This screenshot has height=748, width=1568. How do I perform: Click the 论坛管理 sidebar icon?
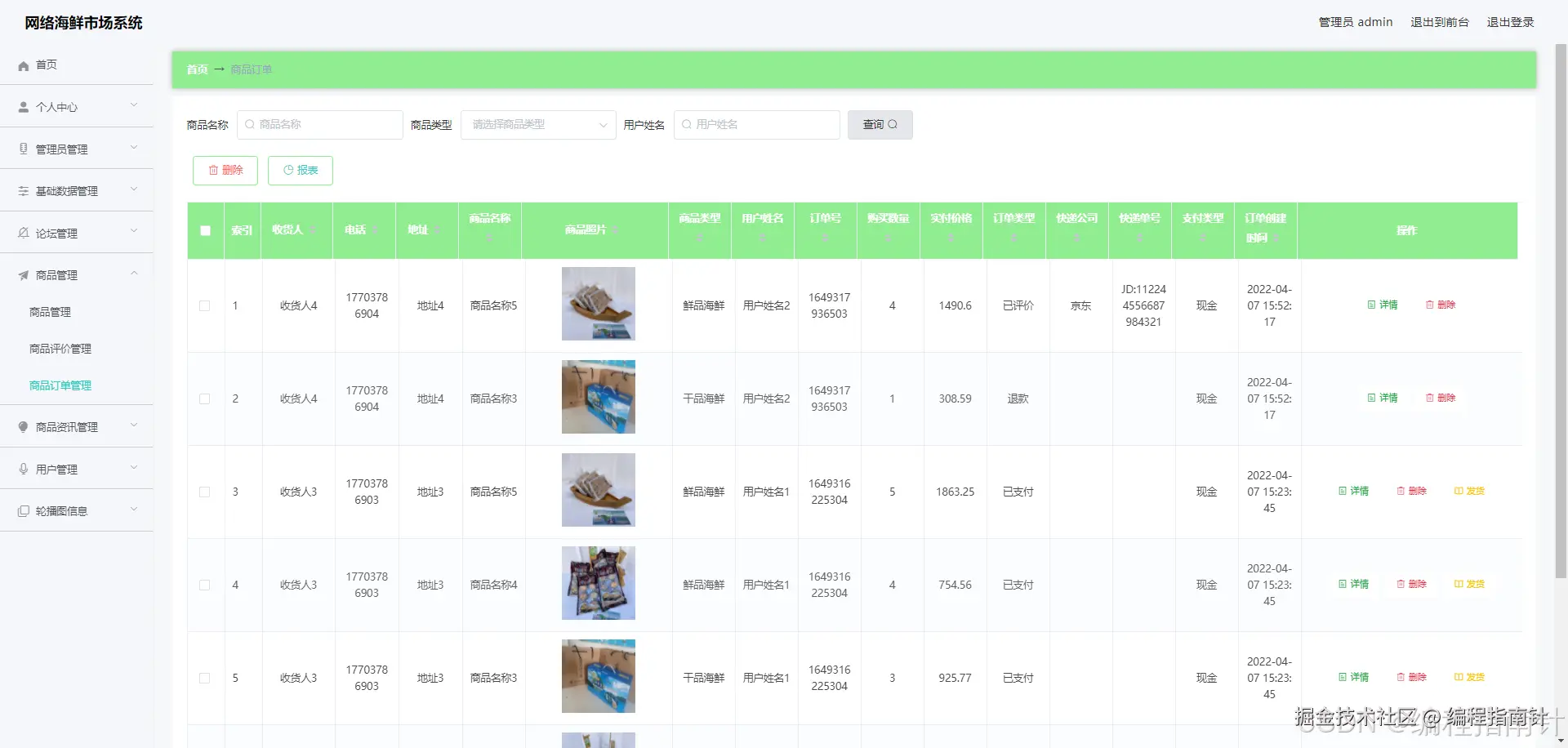click(x=24, y=233)
